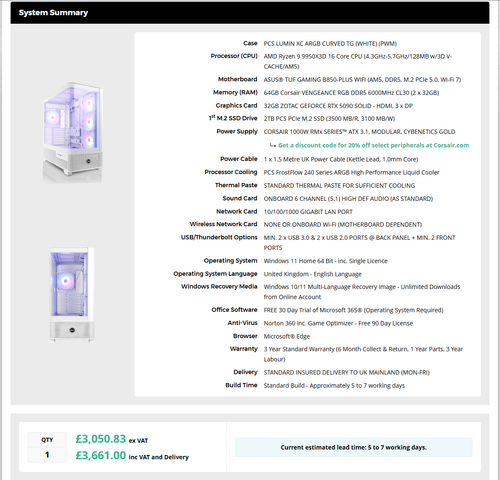Select the PCS FrostFlow 240 liquid cooler text

[351, 172]
